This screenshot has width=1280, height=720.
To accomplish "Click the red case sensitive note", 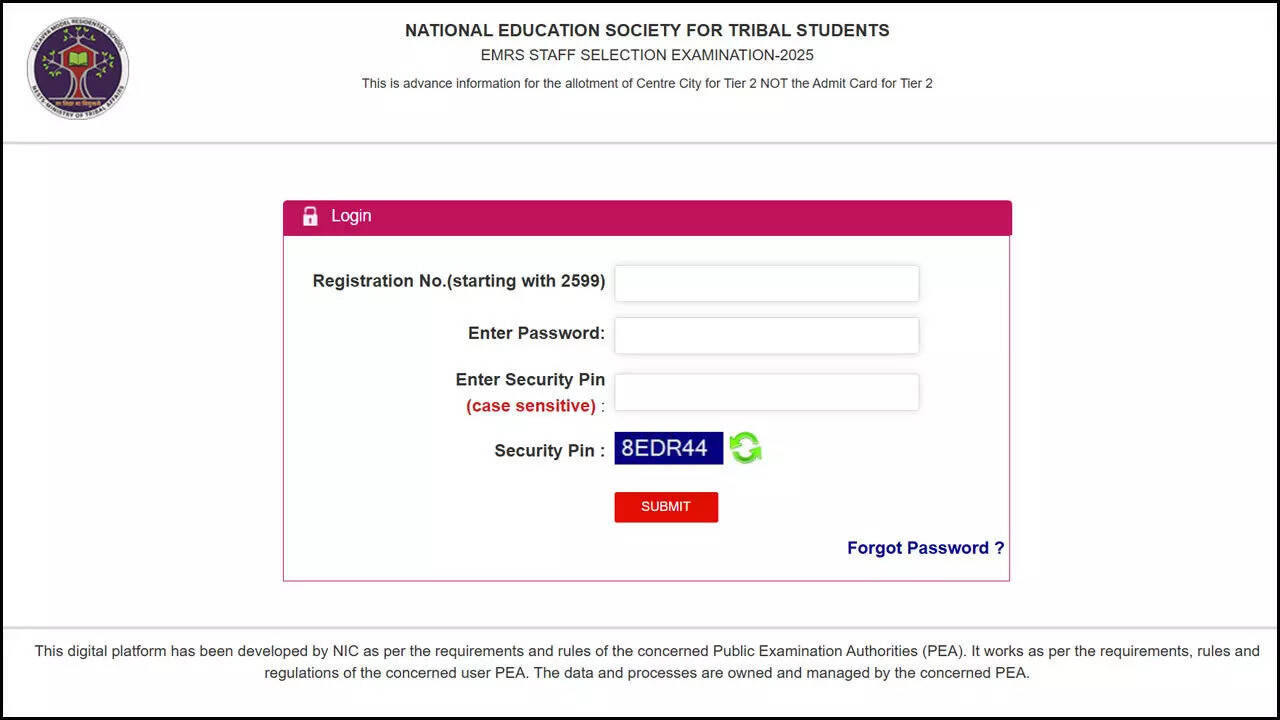I will click(x=530, y=406).
